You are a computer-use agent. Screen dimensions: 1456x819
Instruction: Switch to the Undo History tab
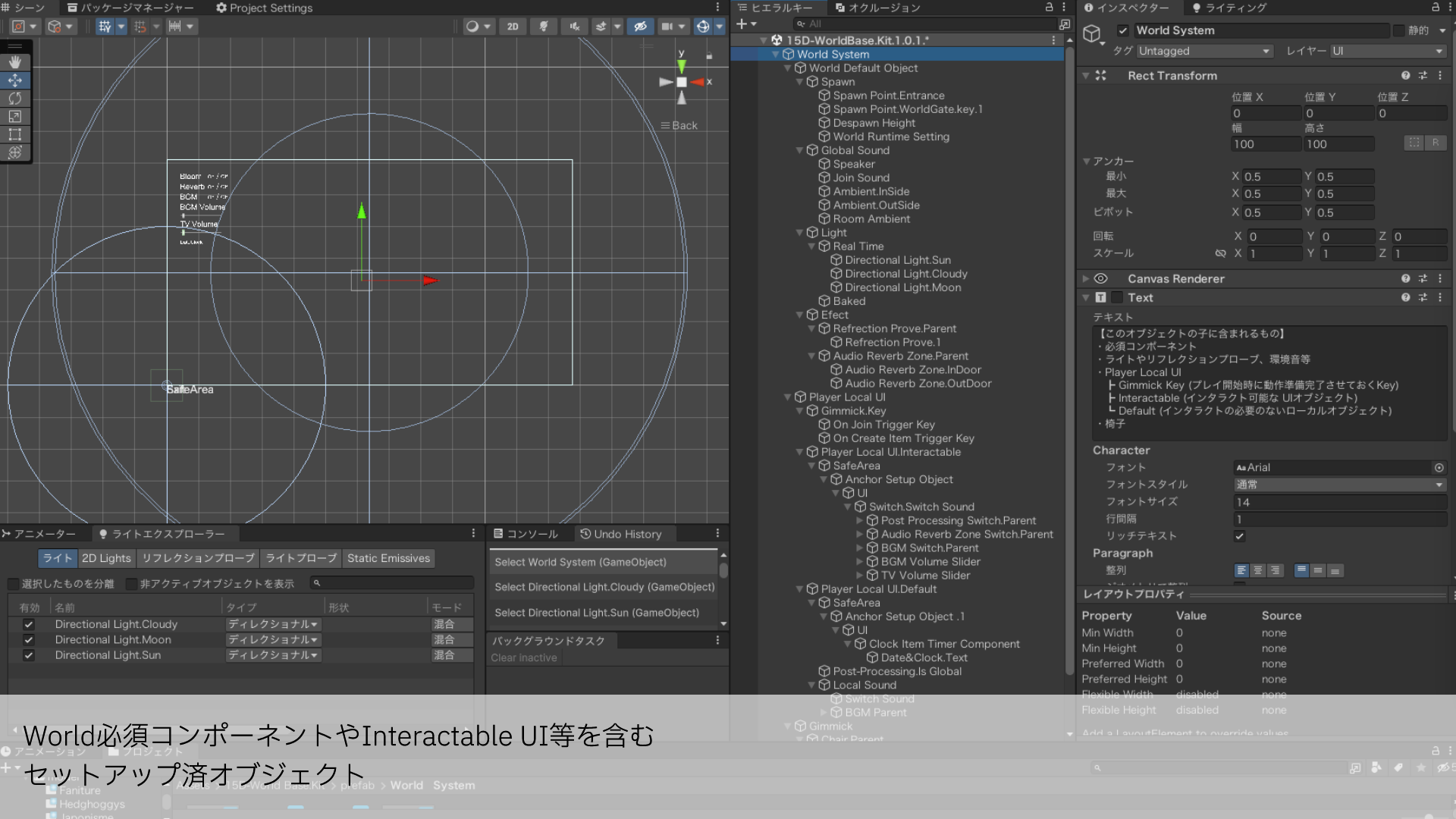point(624,534)
